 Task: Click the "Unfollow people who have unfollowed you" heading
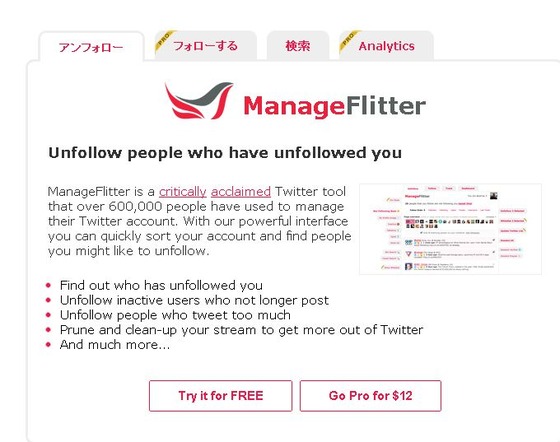(225, 153)
